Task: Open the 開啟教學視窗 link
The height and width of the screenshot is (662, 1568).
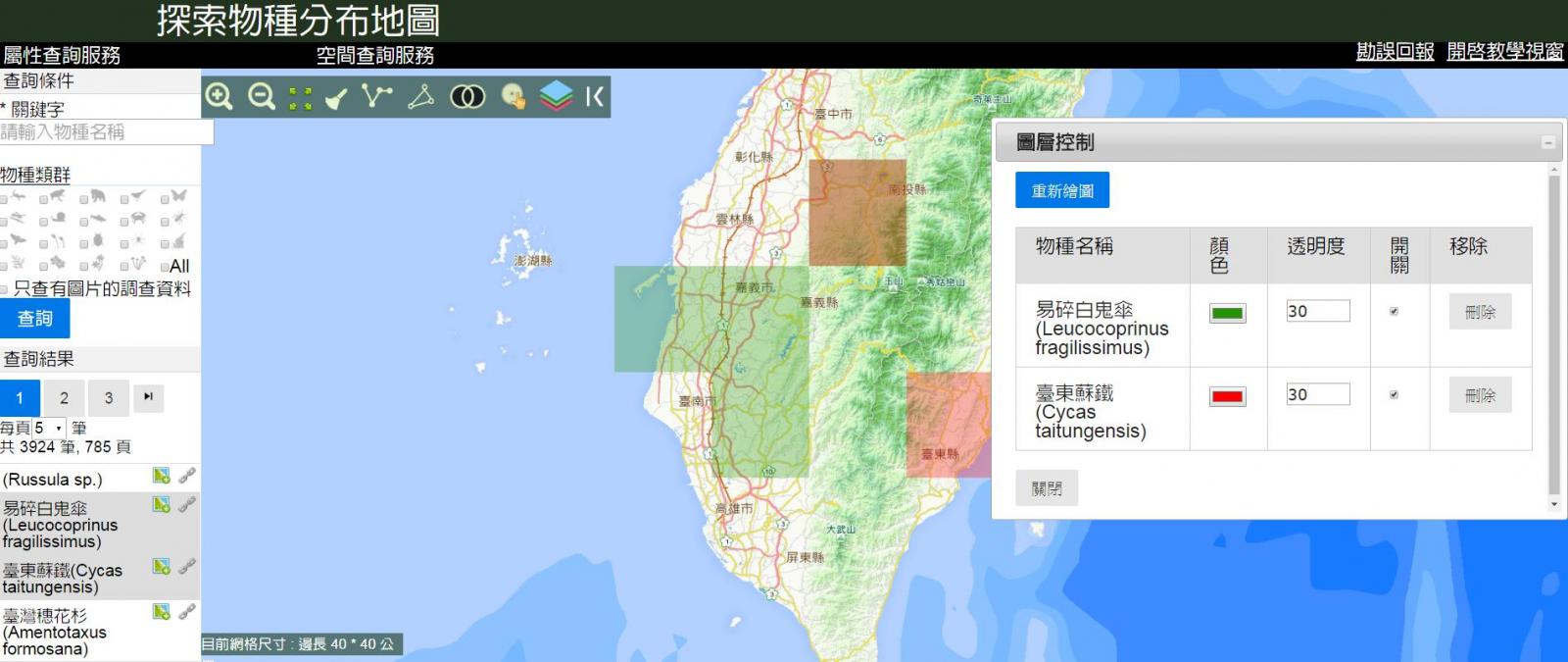Action: click(x=1505, y=52)
